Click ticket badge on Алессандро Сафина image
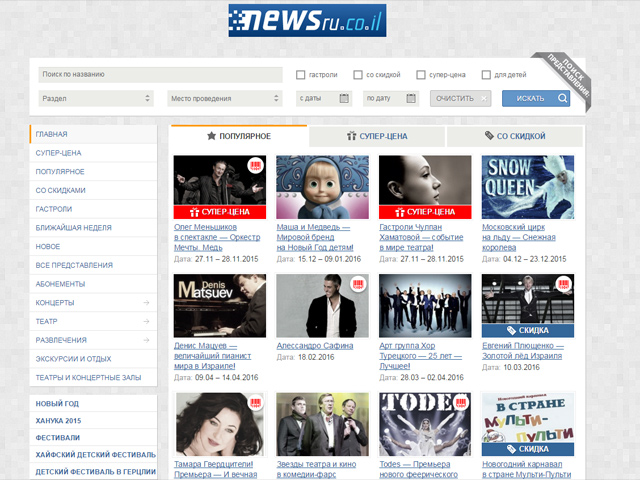The height and width of the screenshot is (480, 640). pyautogui.click(x=358, y=284)
